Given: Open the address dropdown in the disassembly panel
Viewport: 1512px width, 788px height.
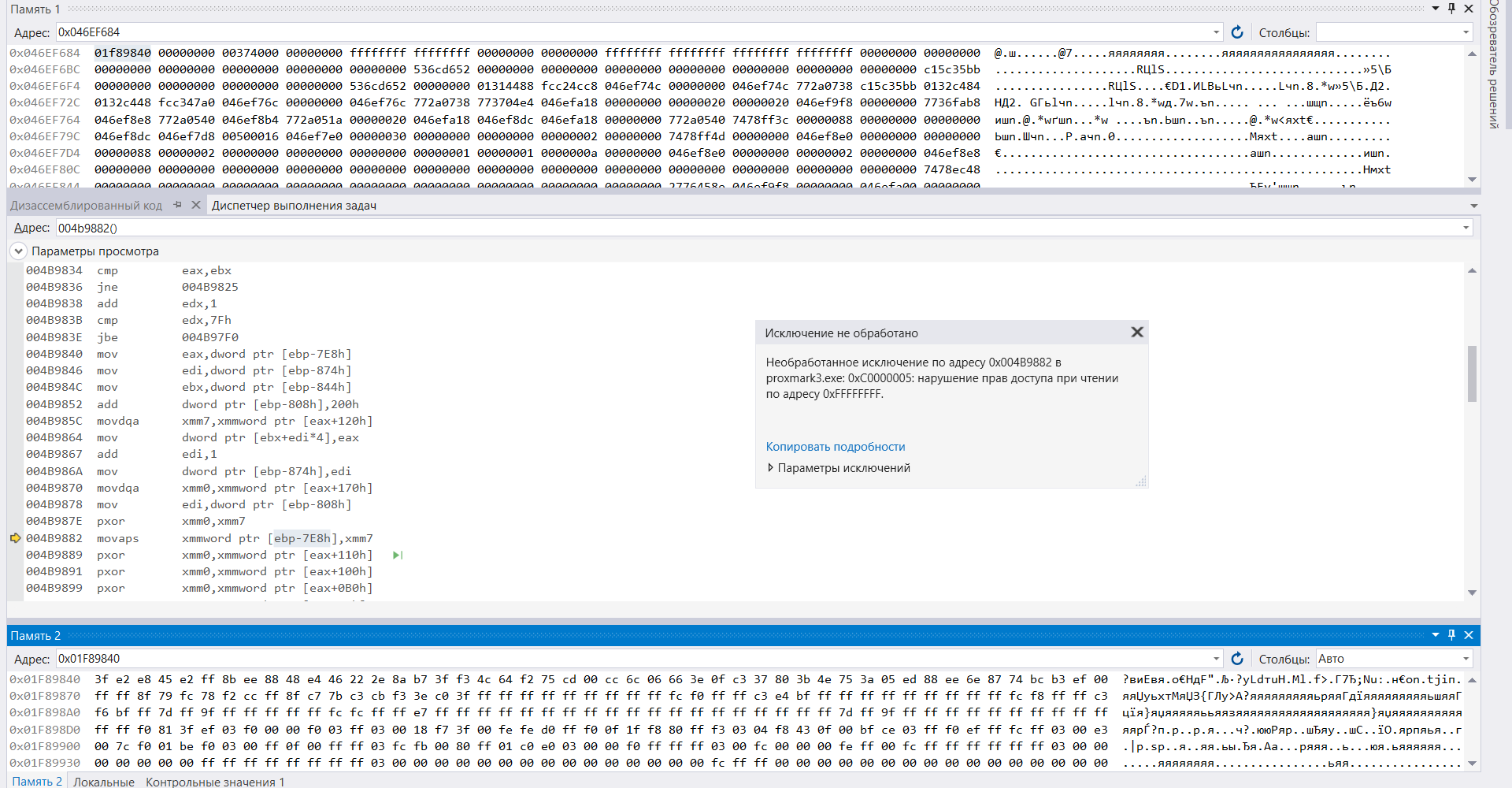Looking at the screenshot, I should pyautogui.click(x=1466, y=228).
